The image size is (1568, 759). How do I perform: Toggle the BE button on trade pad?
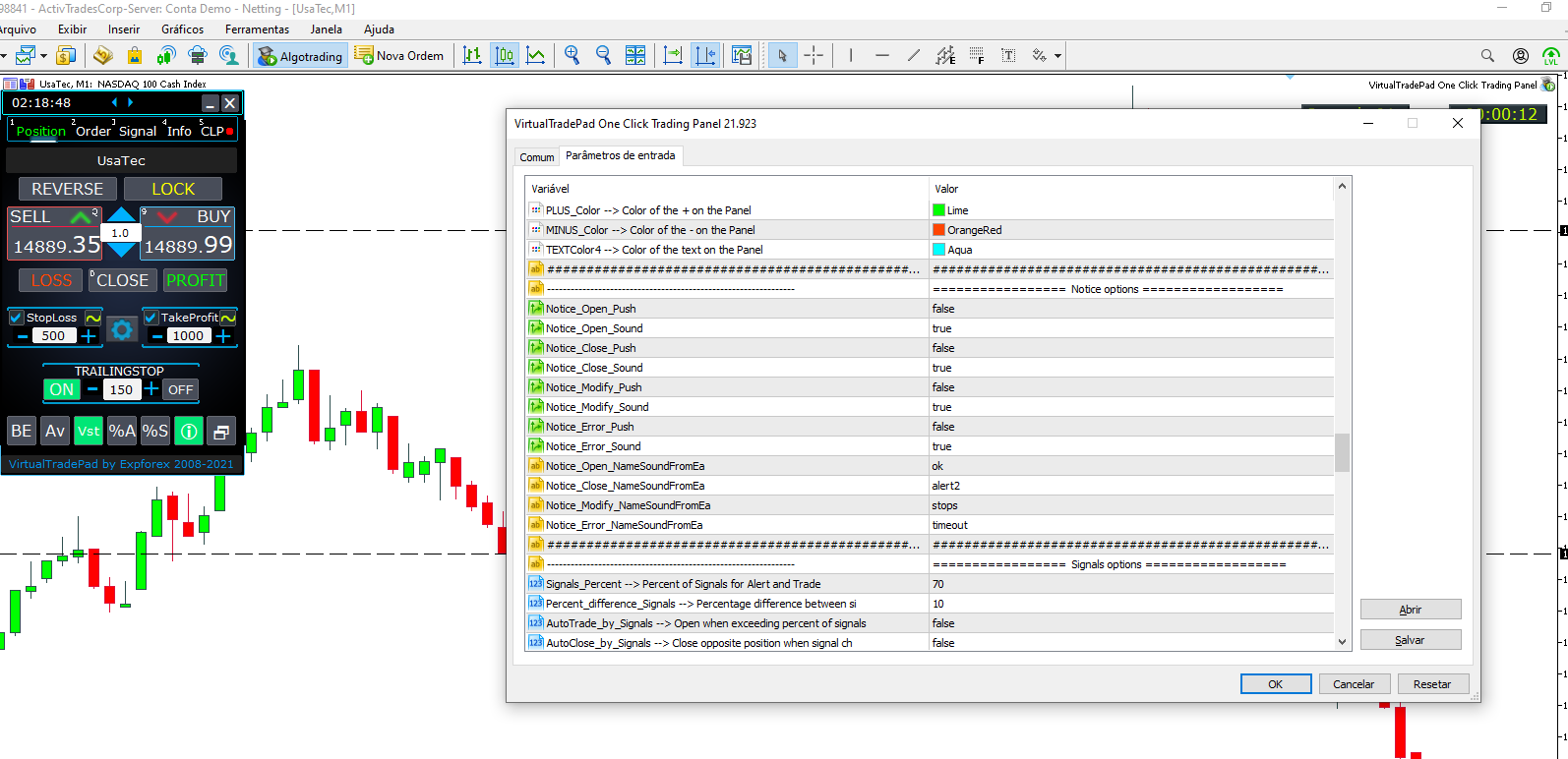[22, 431]
